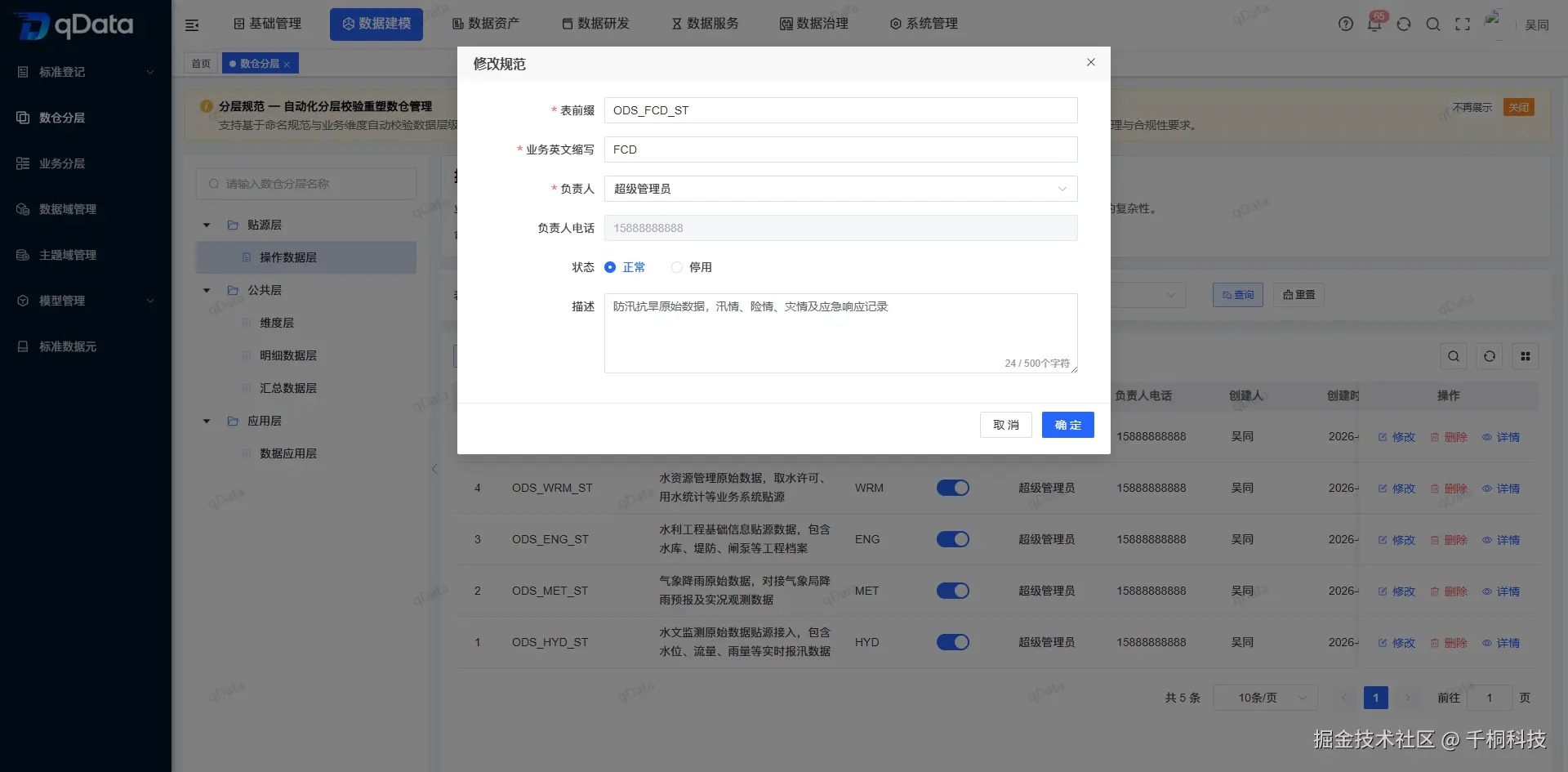
Task: Open global search with the magnifier icon
Action: 1433,24
